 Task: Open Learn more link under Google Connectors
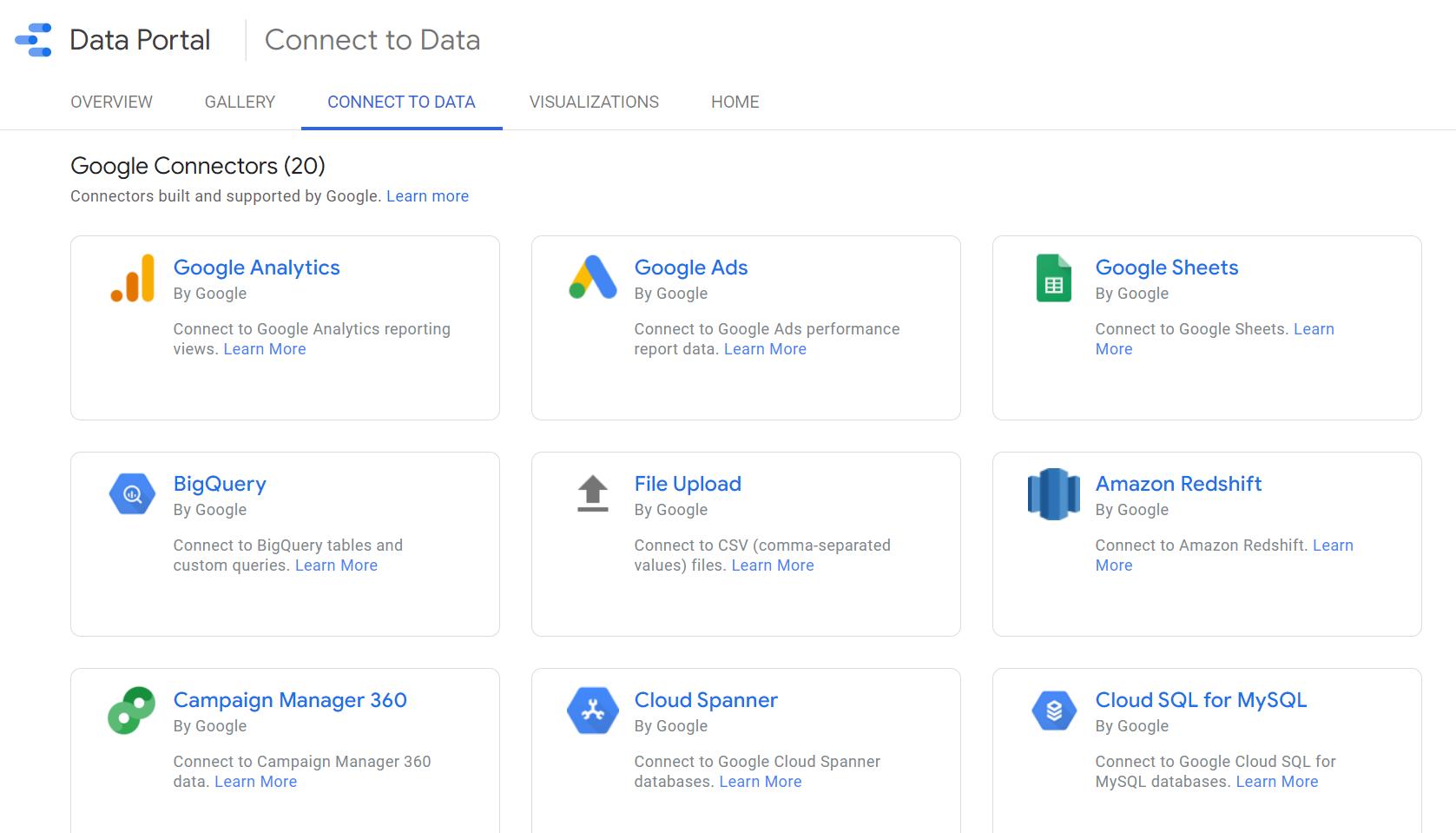point(427,196)
